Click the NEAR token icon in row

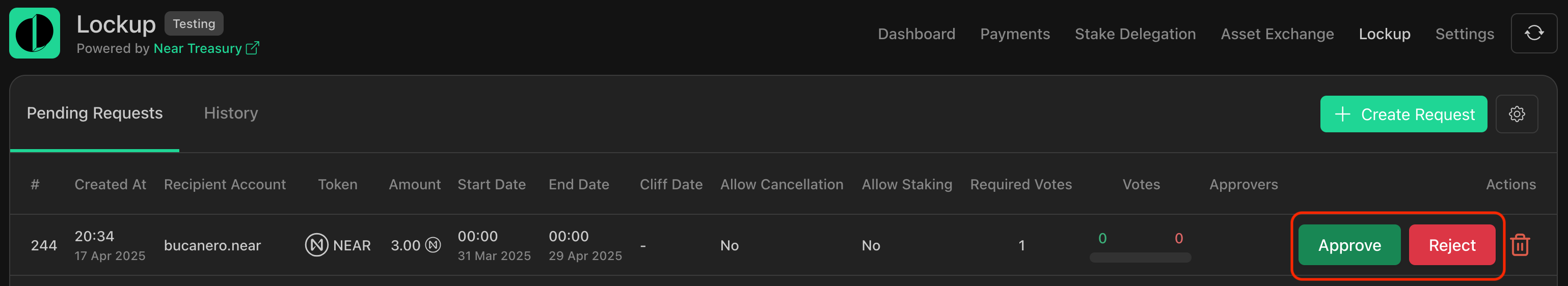[x=316, y=245]
